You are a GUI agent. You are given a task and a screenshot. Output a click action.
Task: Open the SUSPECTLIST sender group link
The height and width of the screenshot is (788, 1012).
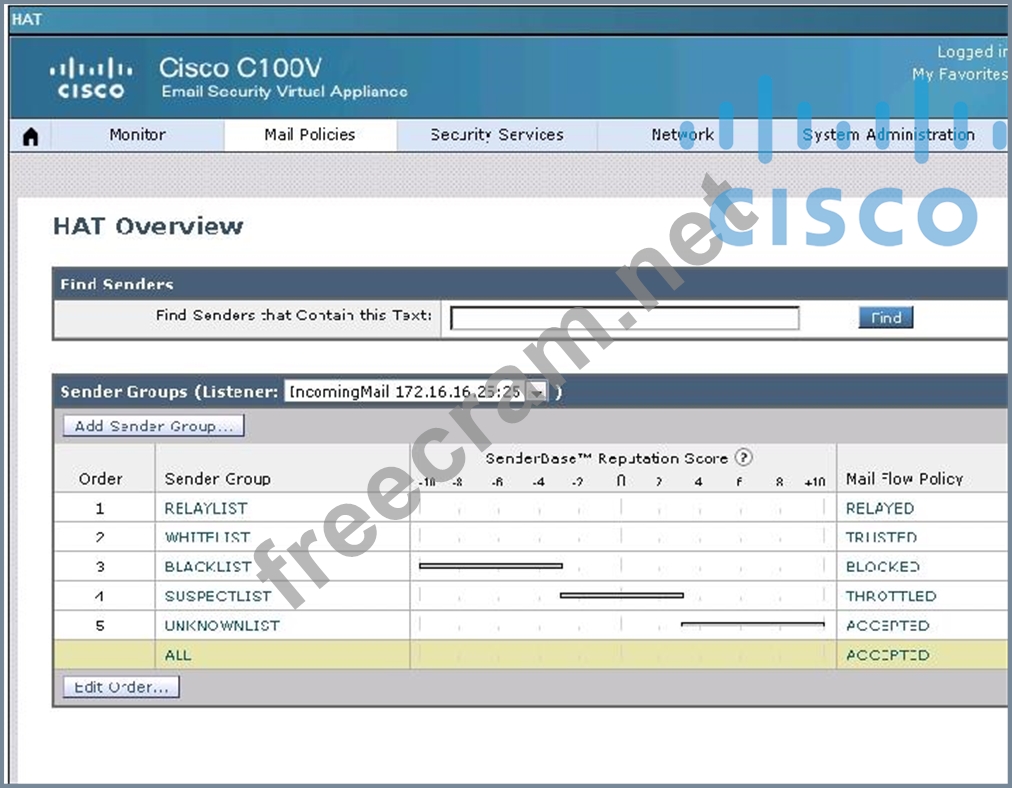[218, 596]
